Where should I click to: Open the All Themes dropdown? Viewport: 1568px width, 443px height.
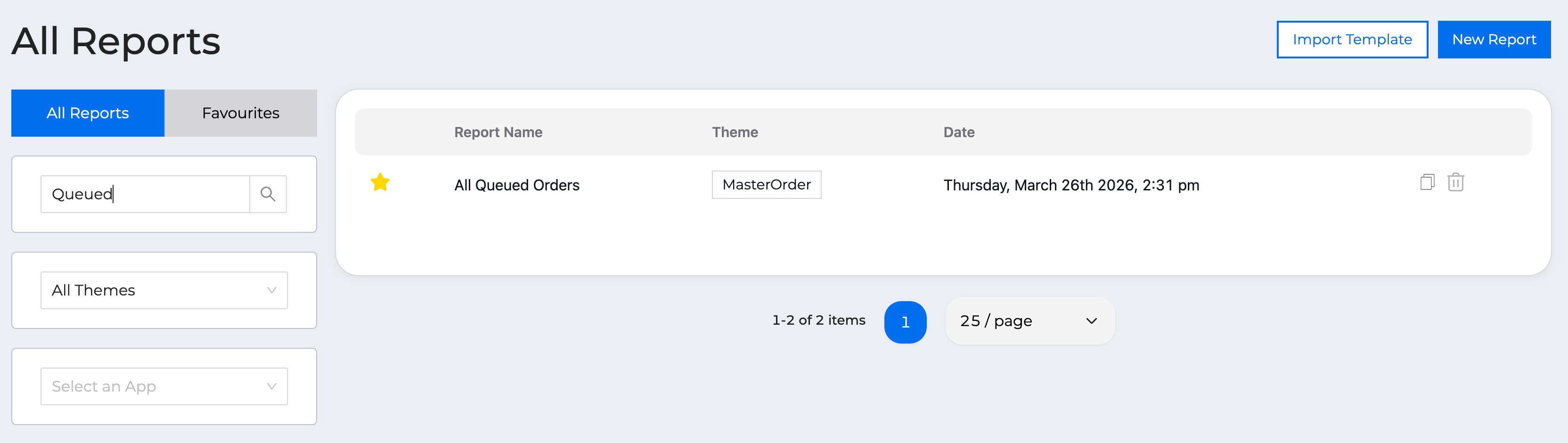(x=164, y=290)
